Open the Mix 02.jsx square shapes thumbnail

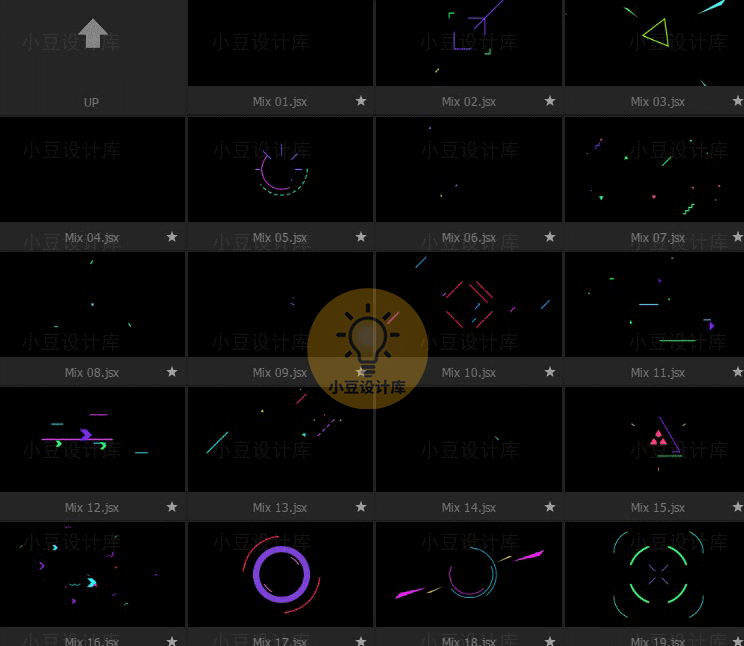(x=469, y=43)
